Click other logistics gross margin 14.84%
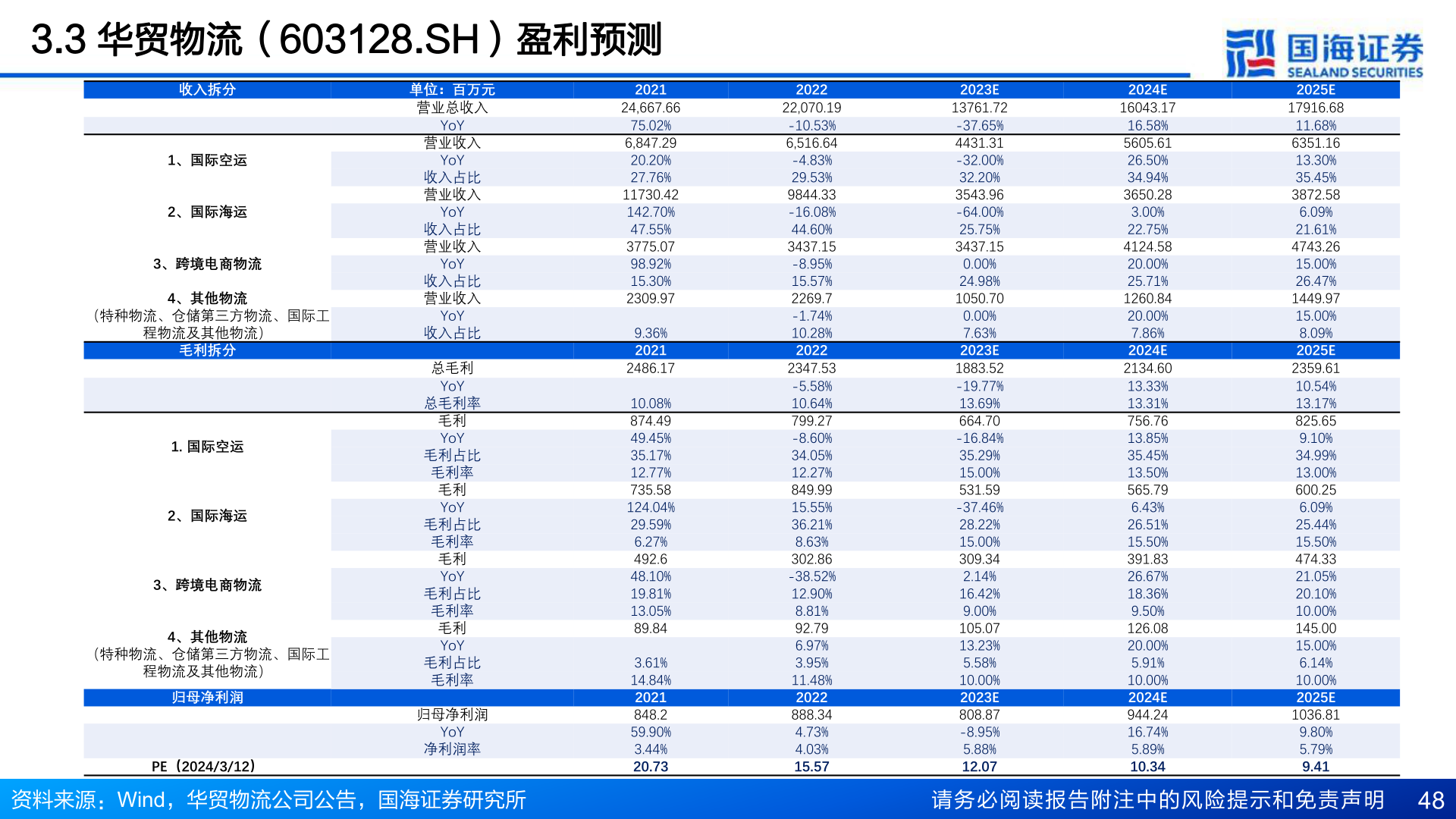Screen dimensions: 1456x819 pos(651,680)
